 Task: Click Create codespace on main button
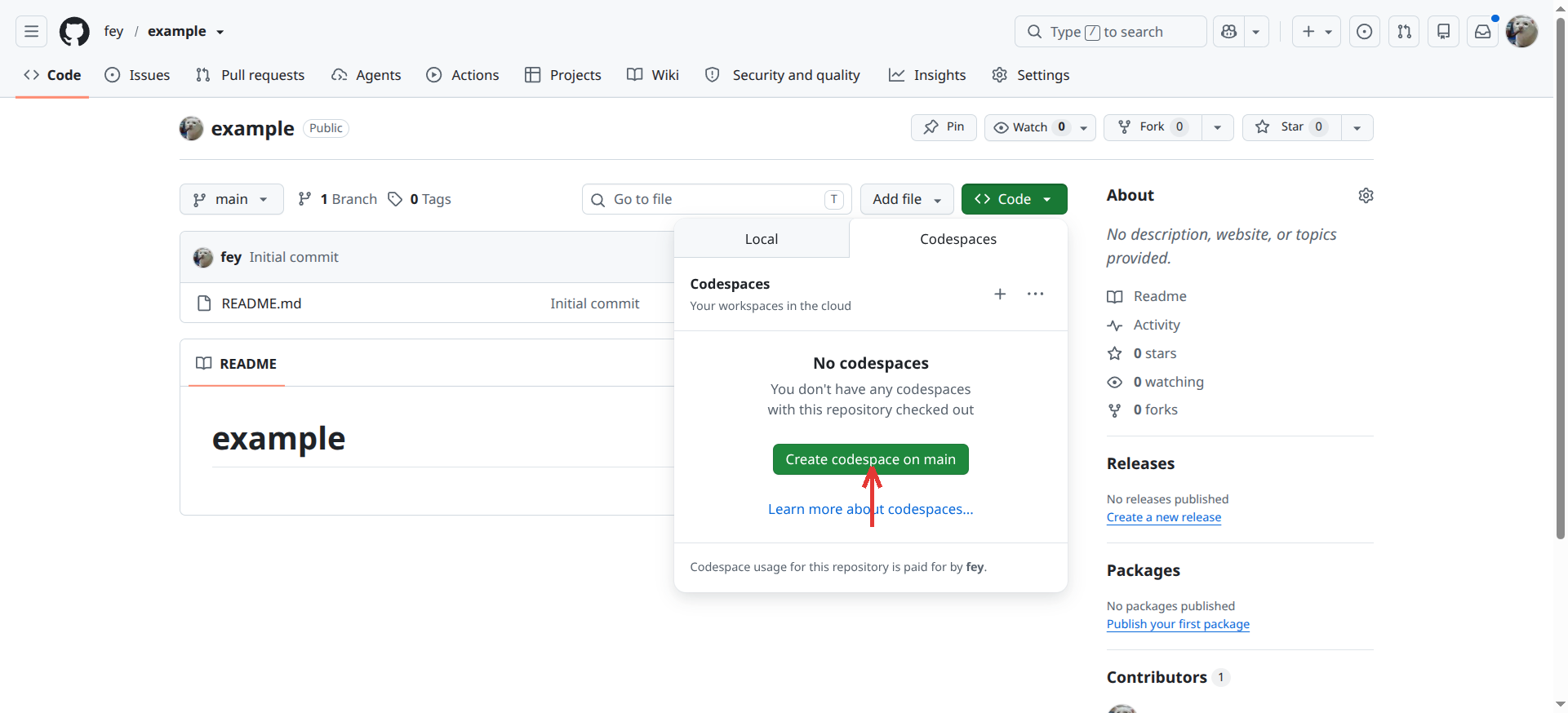tap(870, 459)
